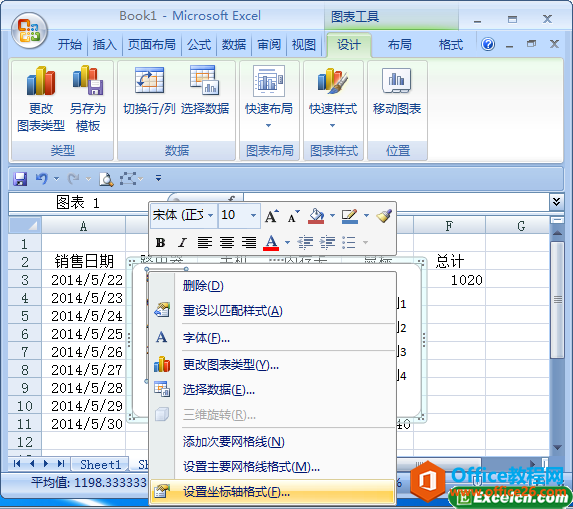Click the Office button orb
The height and width of the screenshot is (509, 573).
(29, 31)
